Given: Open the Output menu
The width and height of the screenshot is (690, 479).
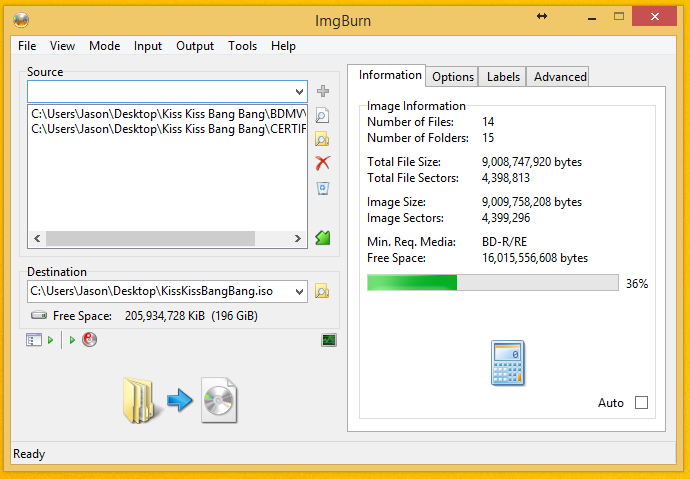Looking at the screenshot, I should [195, 46].
